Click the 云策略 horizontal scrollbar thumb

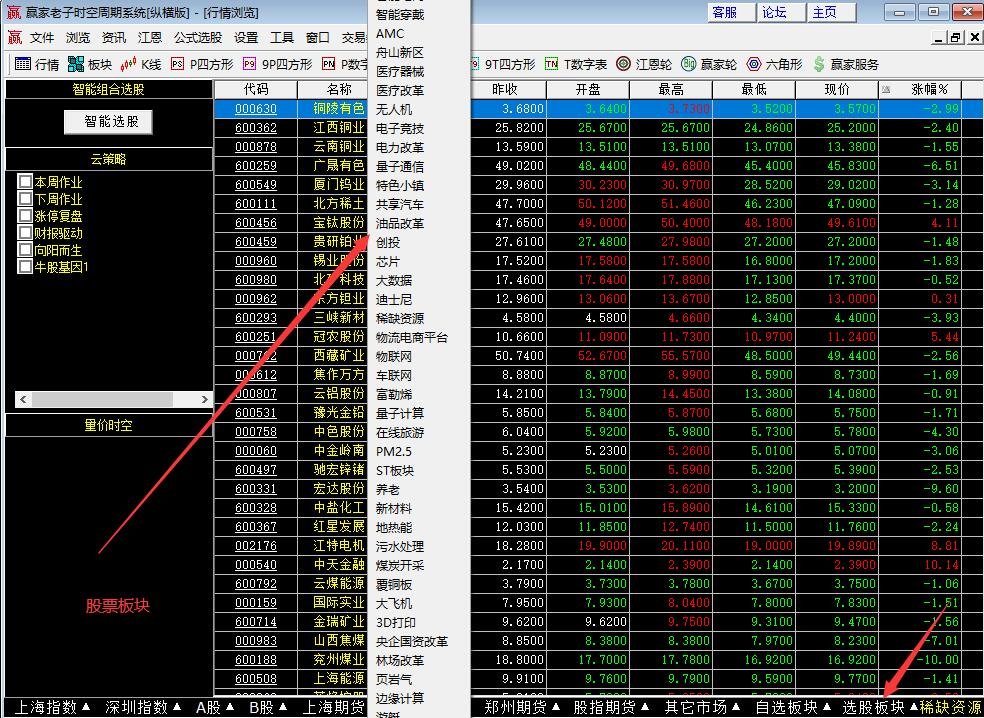[102, 399]
